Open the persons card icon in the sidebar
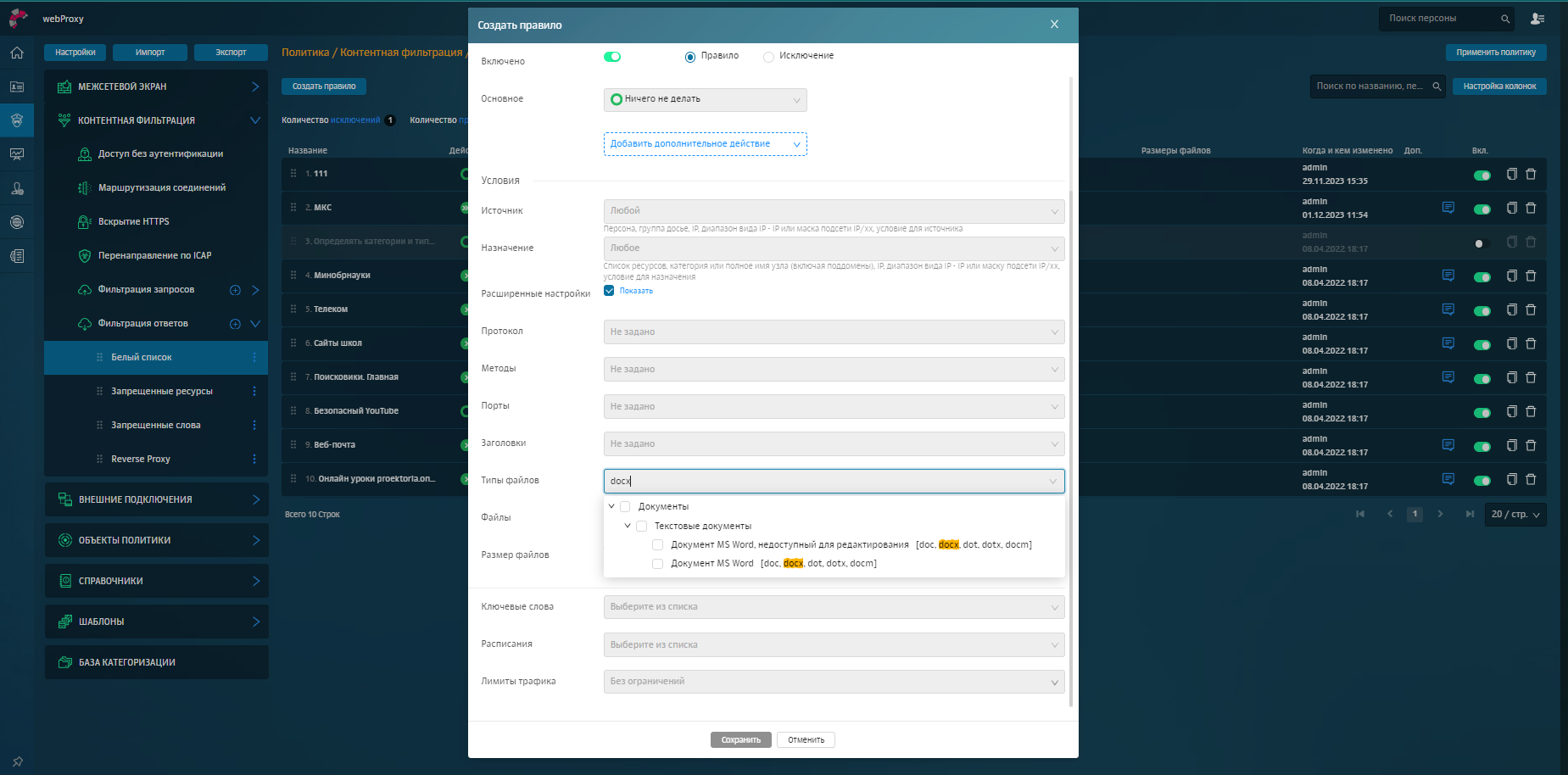 pos(17,86)
